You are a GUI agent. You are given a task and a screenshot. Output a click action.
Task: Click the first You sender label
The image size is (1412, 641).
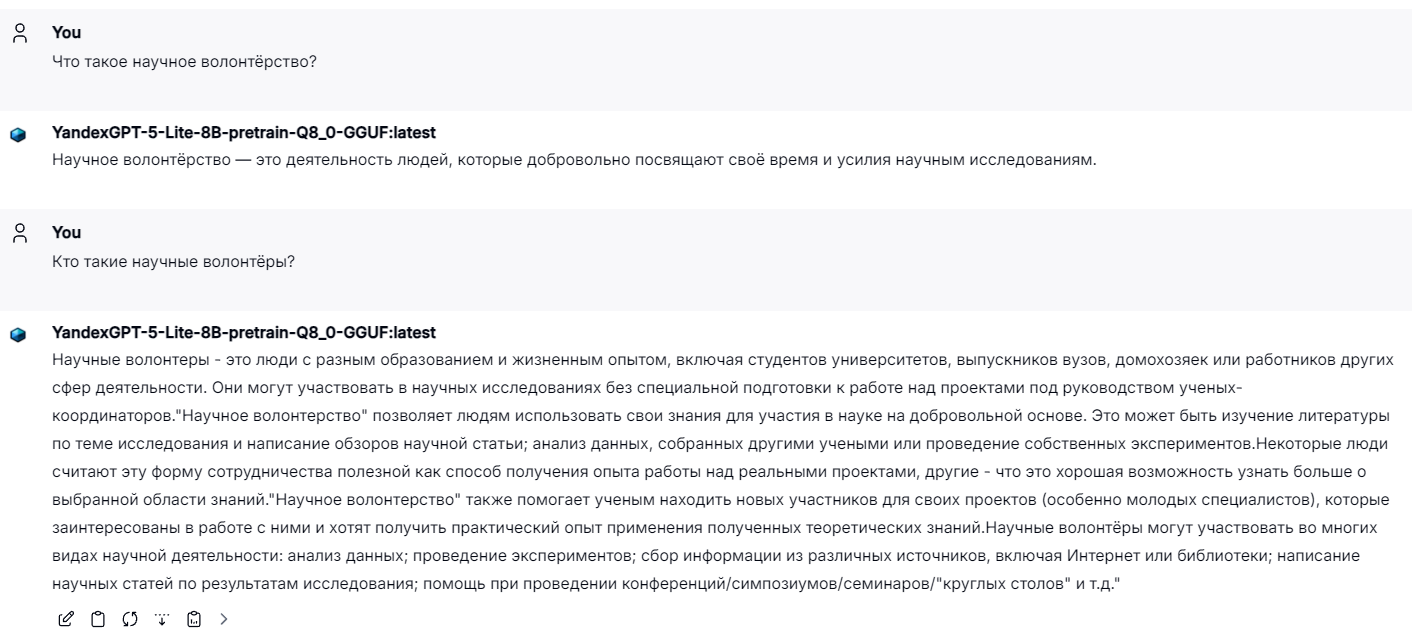click(66, 32)
